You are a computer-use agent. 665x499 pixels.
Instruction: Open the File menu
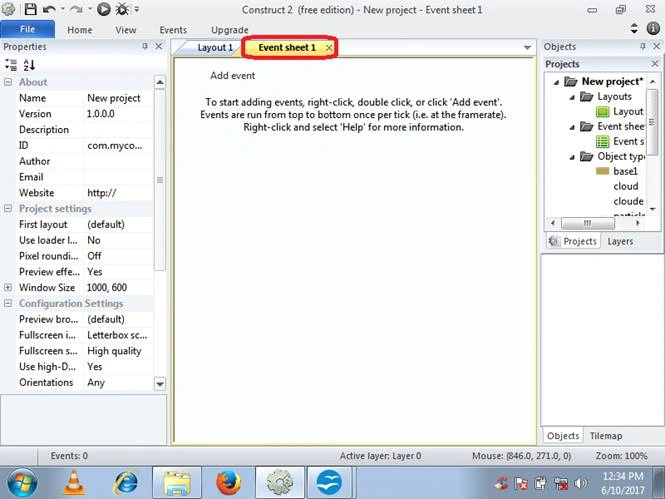28,29
